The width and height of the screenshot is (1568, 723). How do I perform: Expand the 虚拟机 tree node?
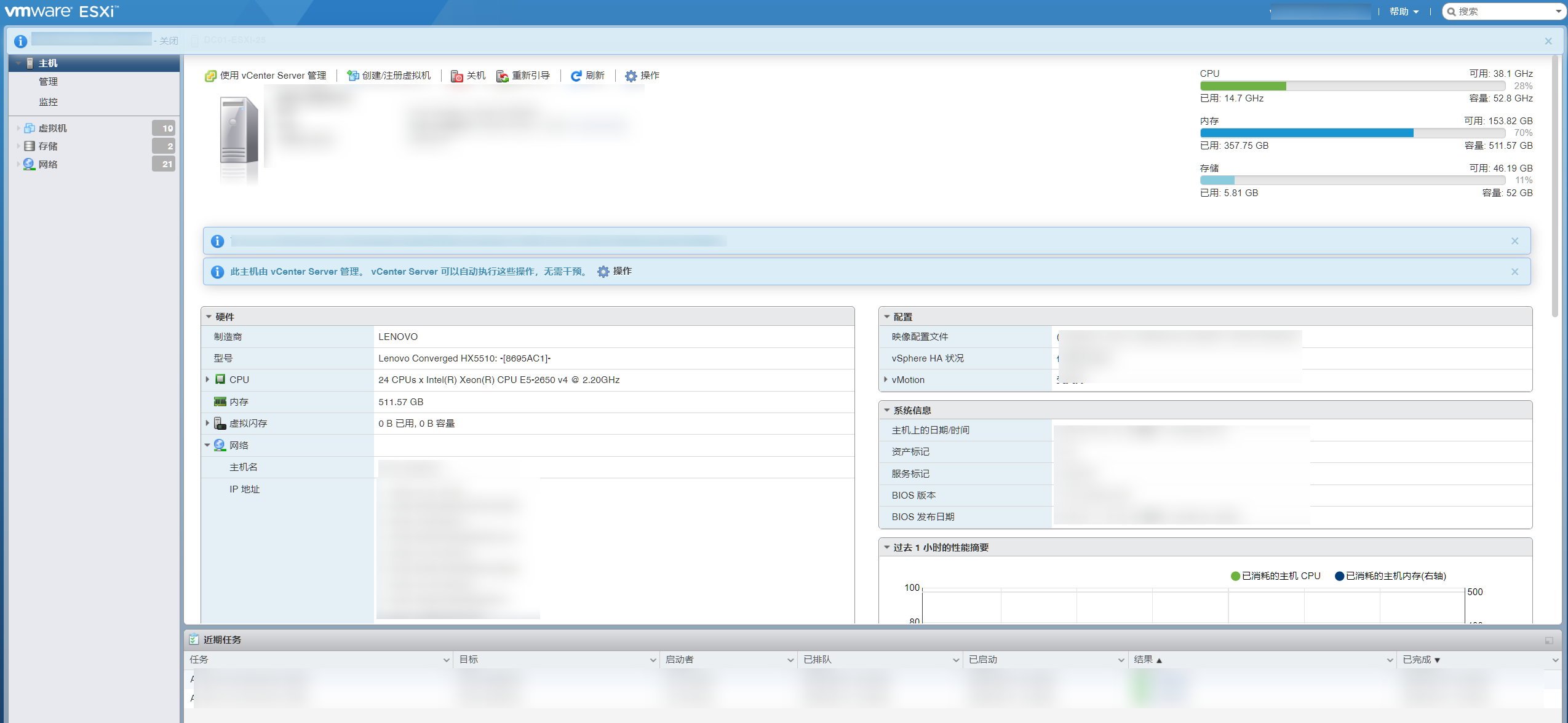click(x=18, y=128)
